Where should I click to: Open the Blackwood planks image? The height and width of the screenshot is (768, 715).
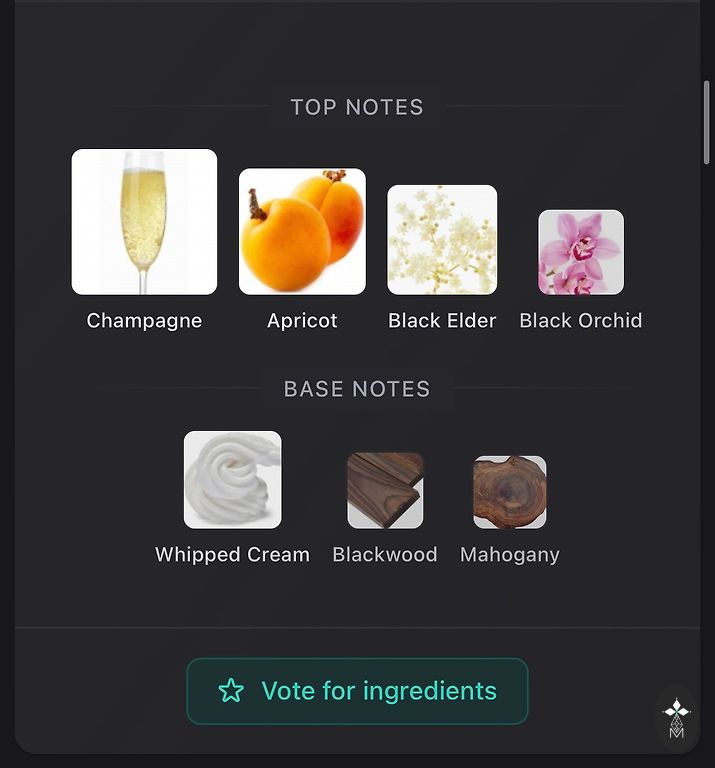click(385, 490)
